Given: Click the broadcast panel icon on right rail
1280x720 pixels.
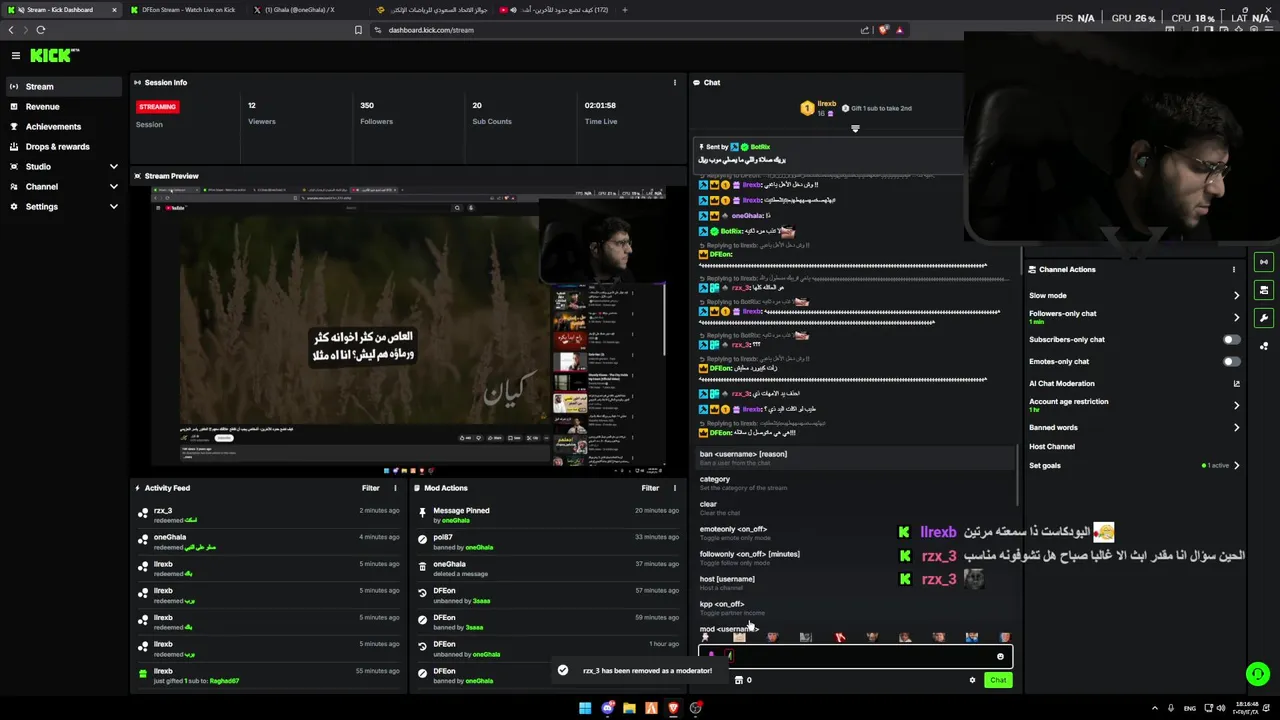Looking at the screenshot, I should pos(1264,262).
